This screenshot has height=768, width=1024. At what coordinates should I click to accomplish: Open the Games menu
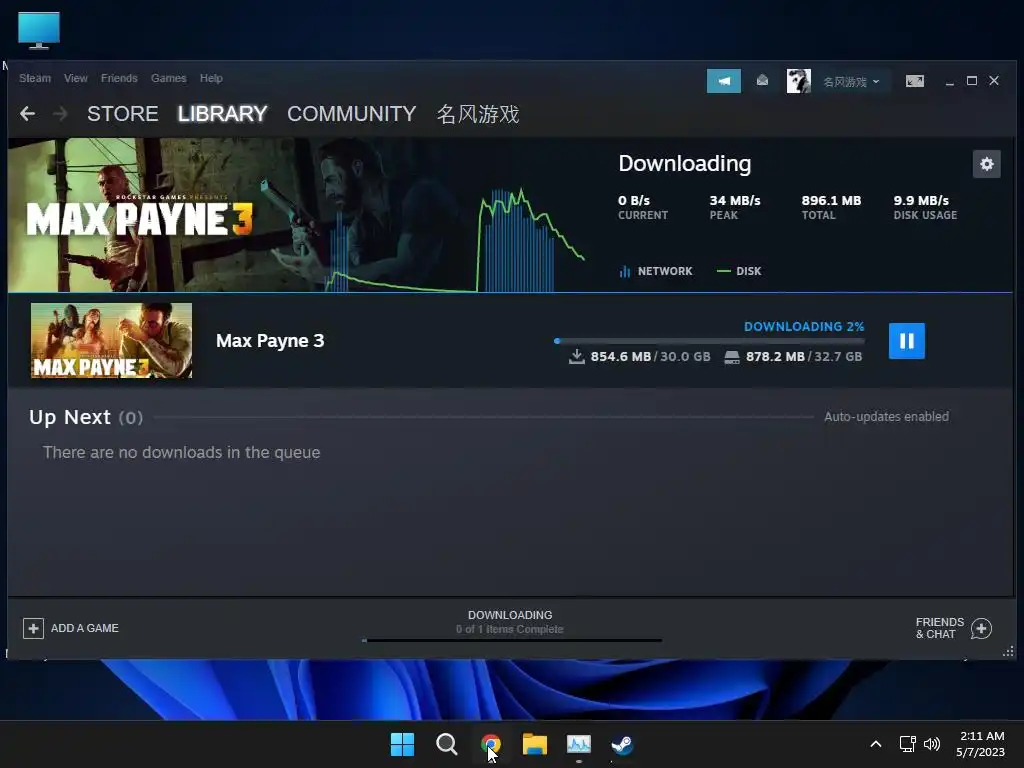pos(168,78)
